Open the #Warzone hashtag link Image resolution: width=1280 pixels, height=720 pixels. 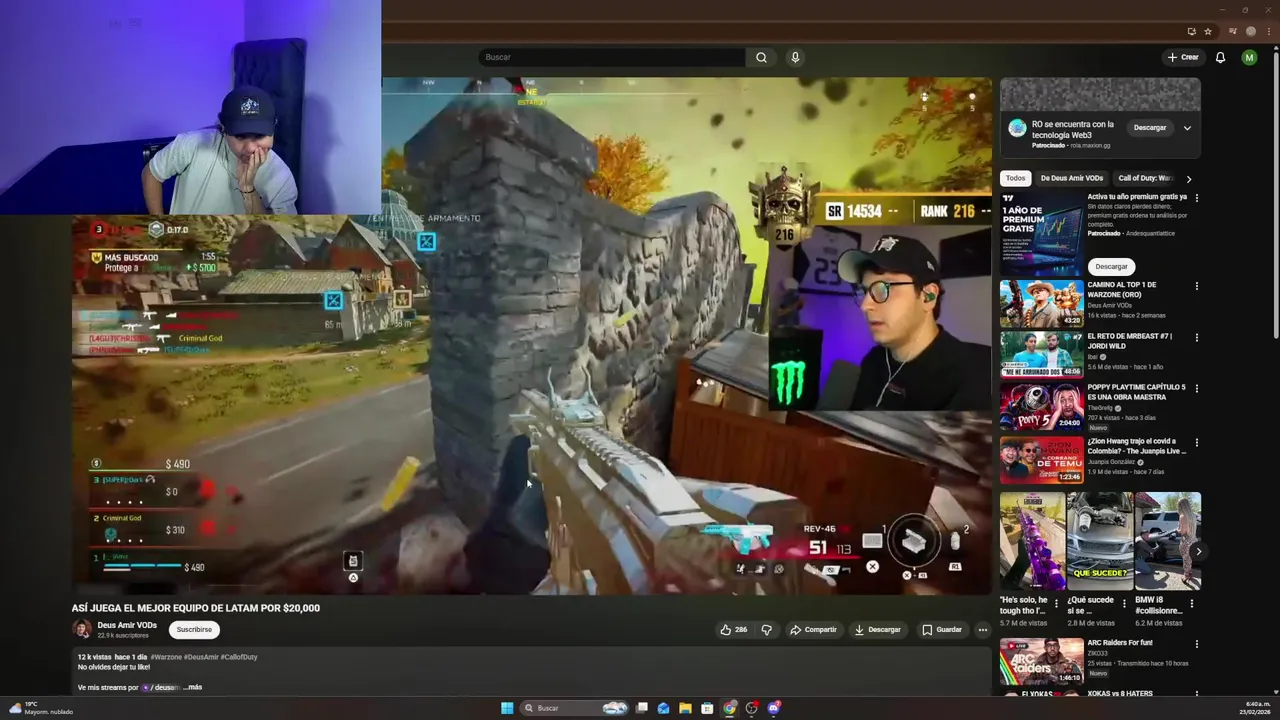coord(168,657)
